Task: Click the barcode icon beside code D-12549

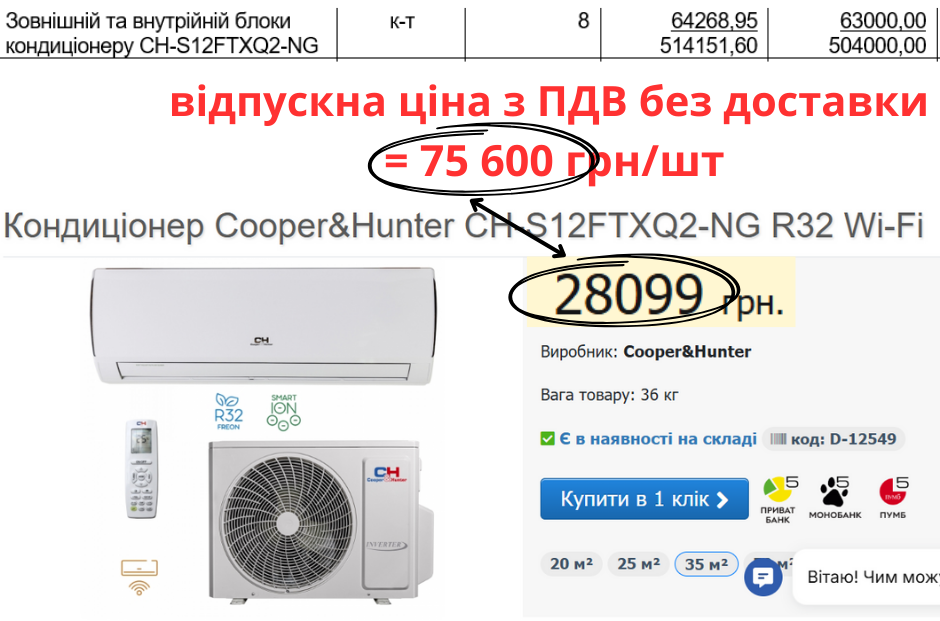Action: click(778, 439)
